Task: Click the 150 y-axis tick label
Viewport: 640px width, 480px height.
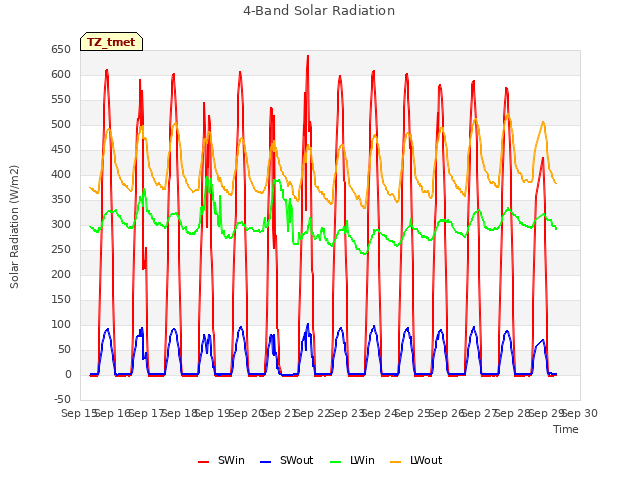Action: point(61,300)
